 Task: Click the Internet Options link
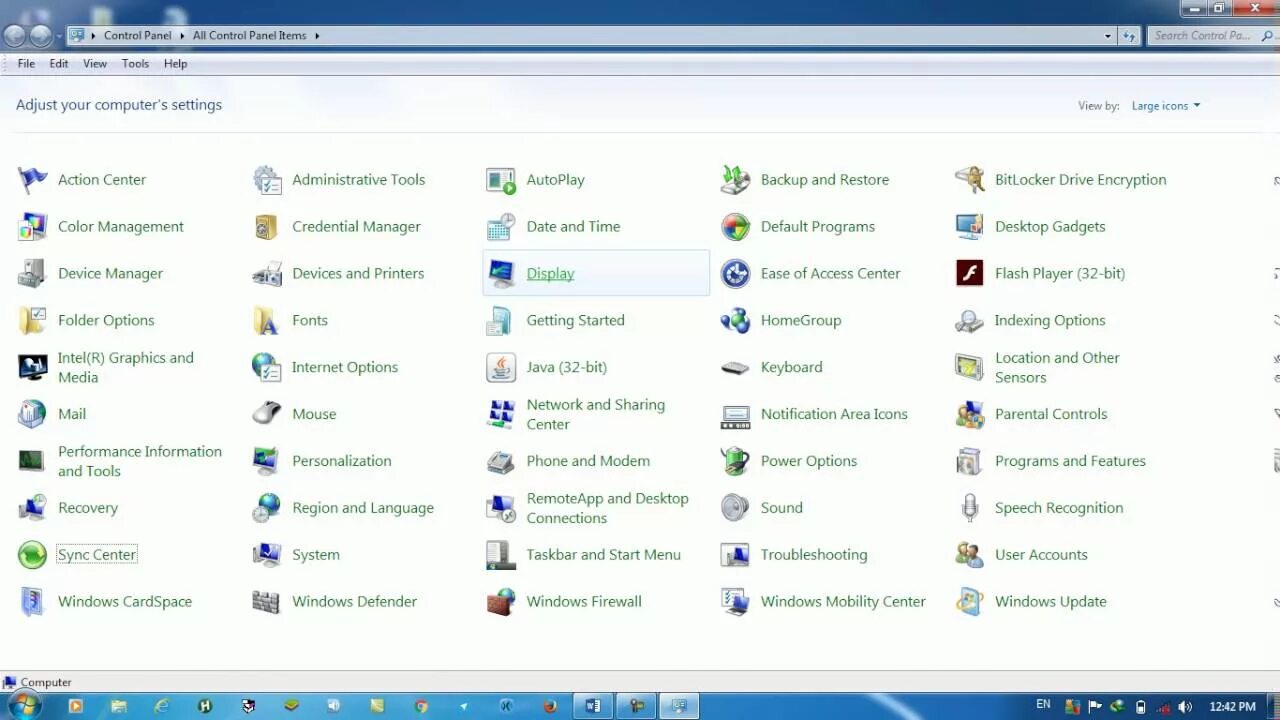[x=345, y=368]
